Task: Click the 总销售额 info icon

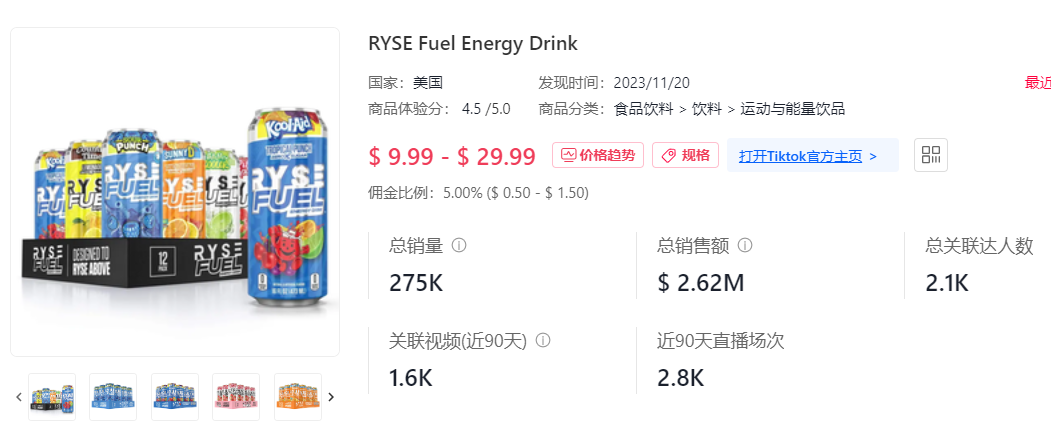Action: point(745,245)
